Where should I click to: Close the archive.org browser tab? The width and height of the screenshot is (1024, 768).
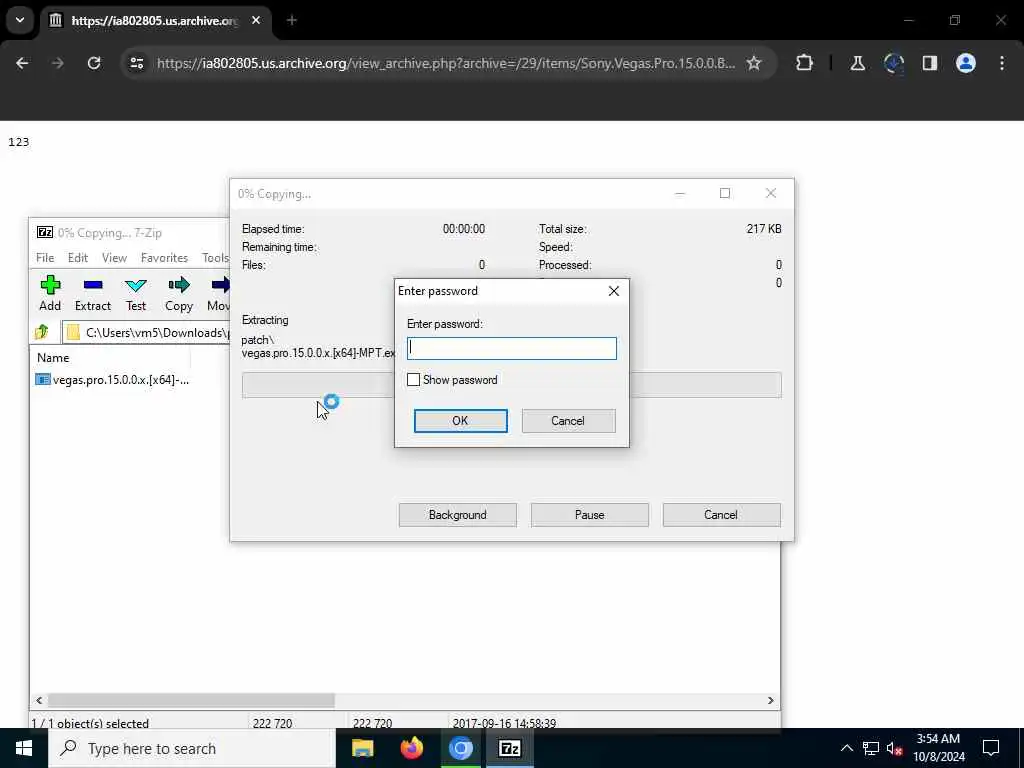click(x=256, y=20)
